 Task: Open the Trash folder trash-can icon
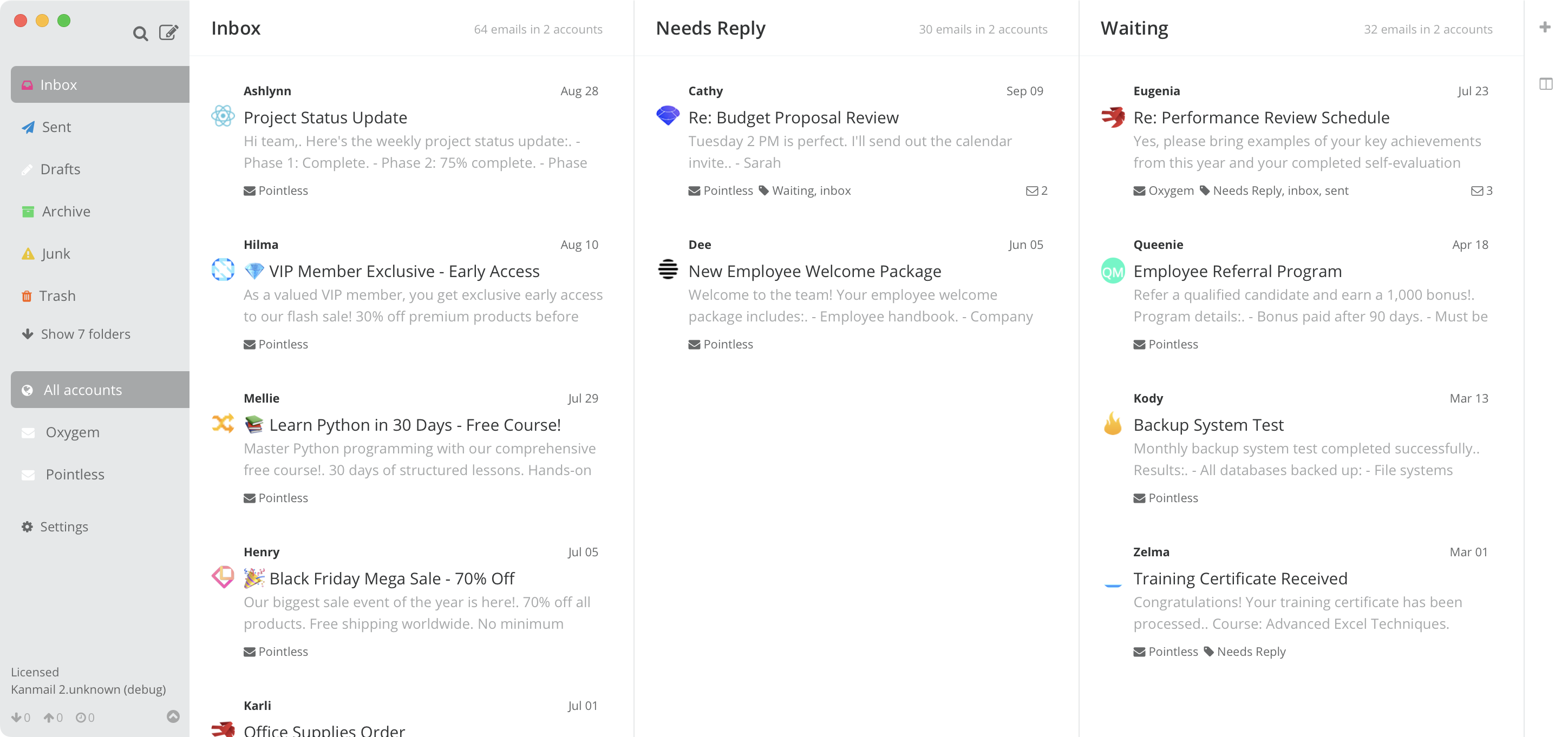pyautogui.click(x=27, y=295)
